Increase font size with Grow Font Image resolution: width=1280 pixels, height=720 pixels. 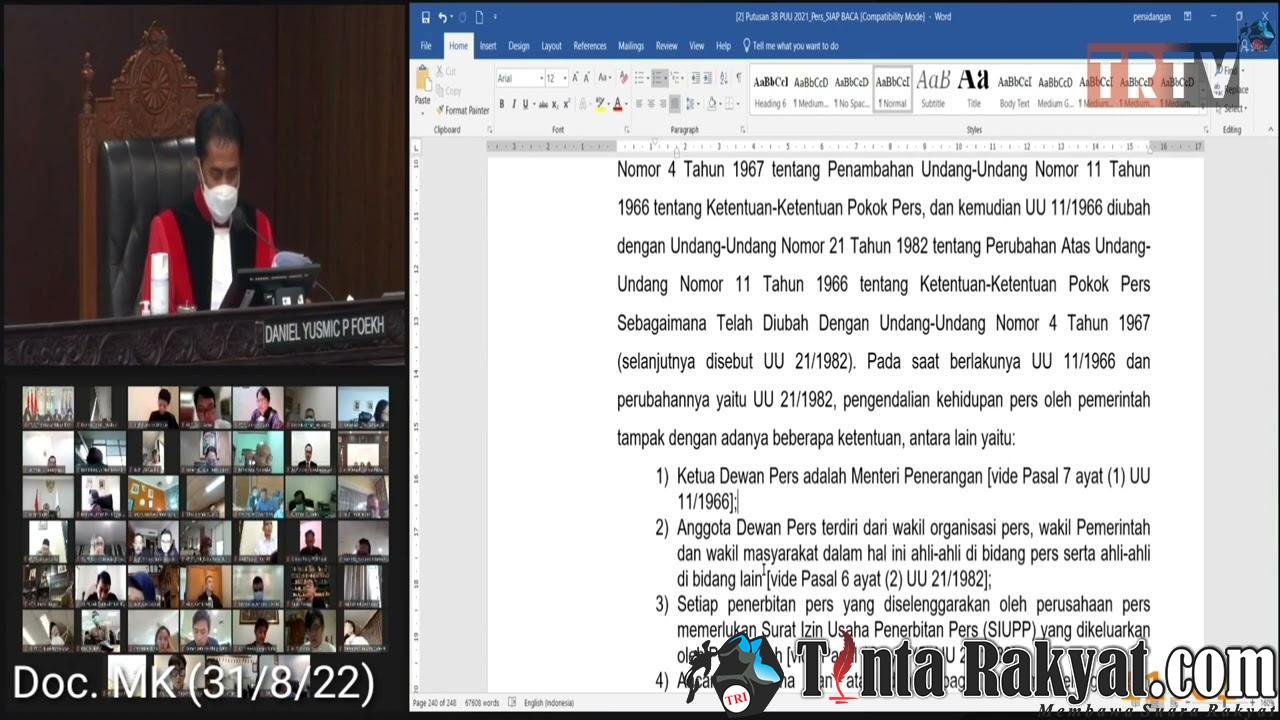[575, 78]
